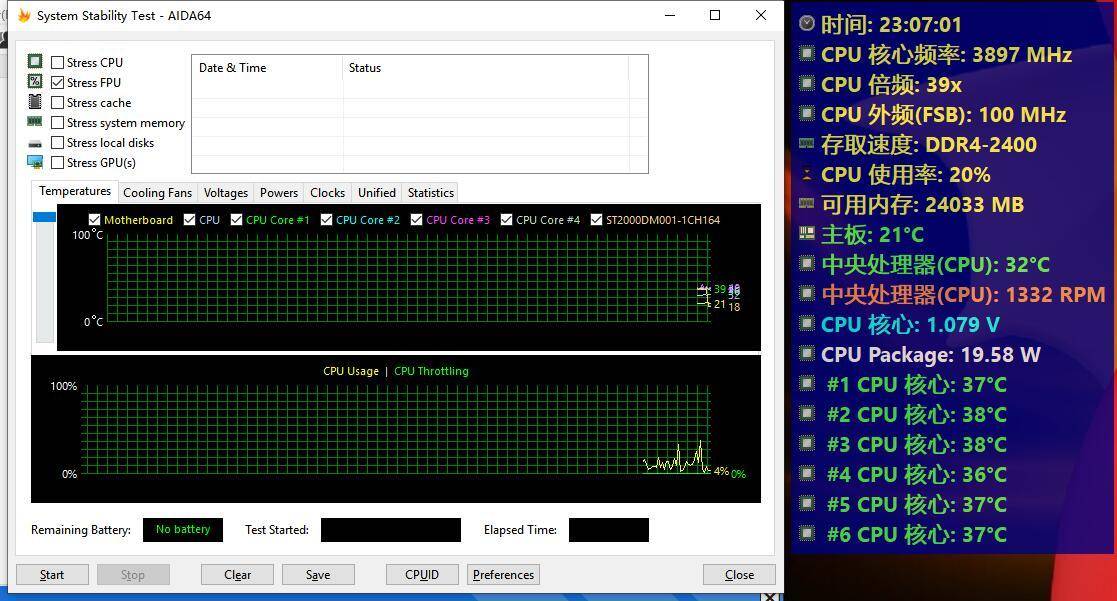This screenshot has width=1117, height=601.
Task: Tick the Stress local disks checkbox
Action: pyautogui.click(x=58, y=142)
